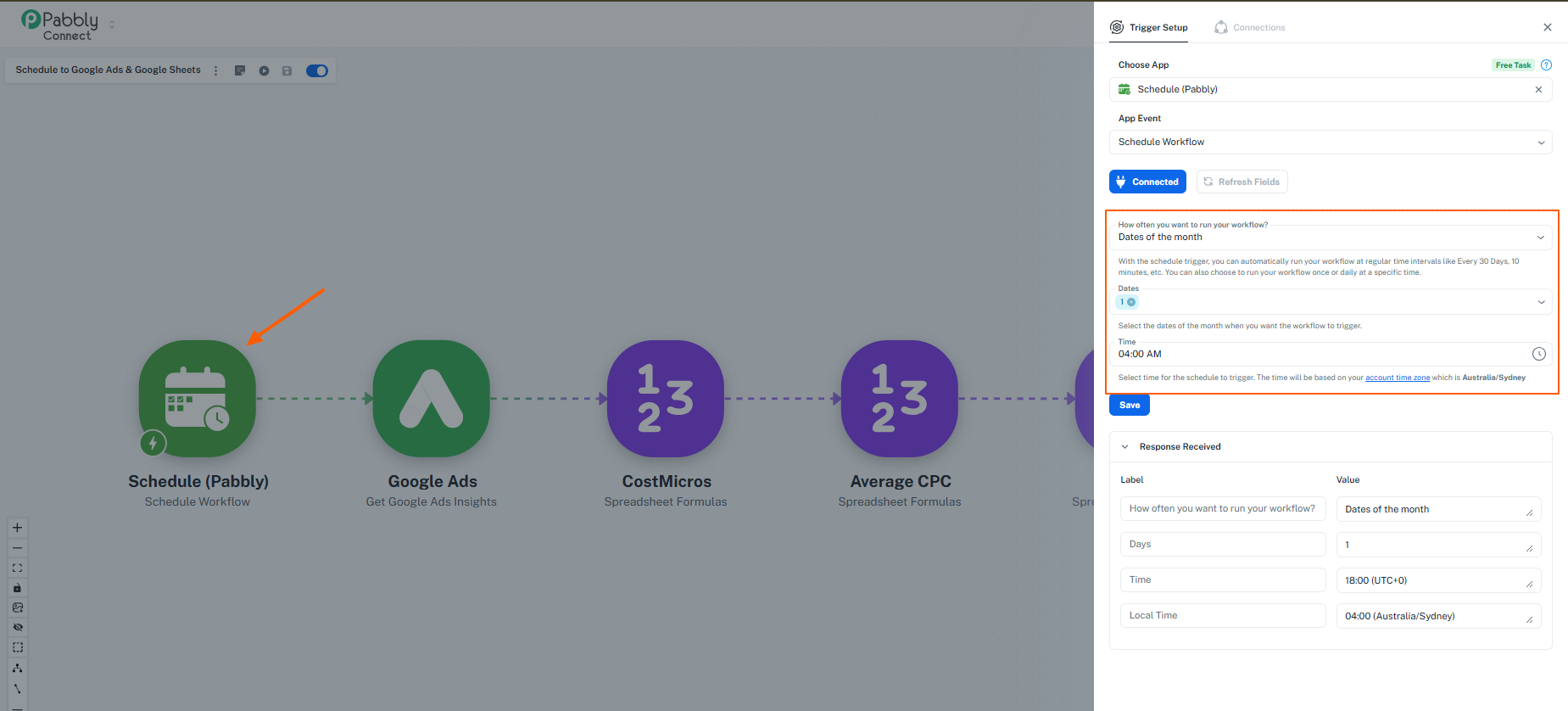Click the Connected button

coord(1147,182)
